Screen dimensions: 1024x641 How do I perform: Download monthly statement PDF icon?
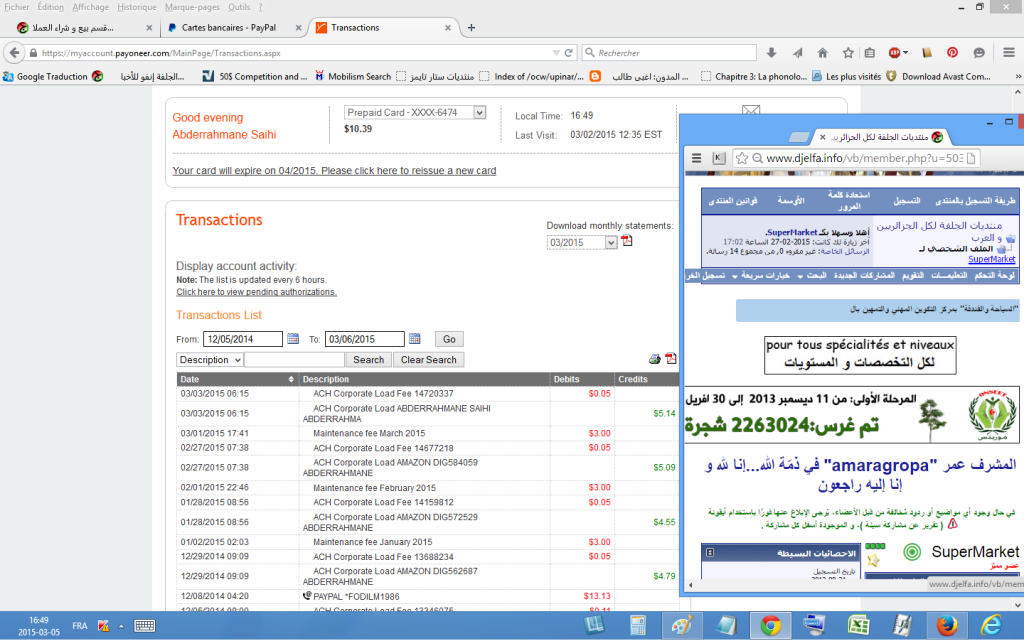(627, 241)
